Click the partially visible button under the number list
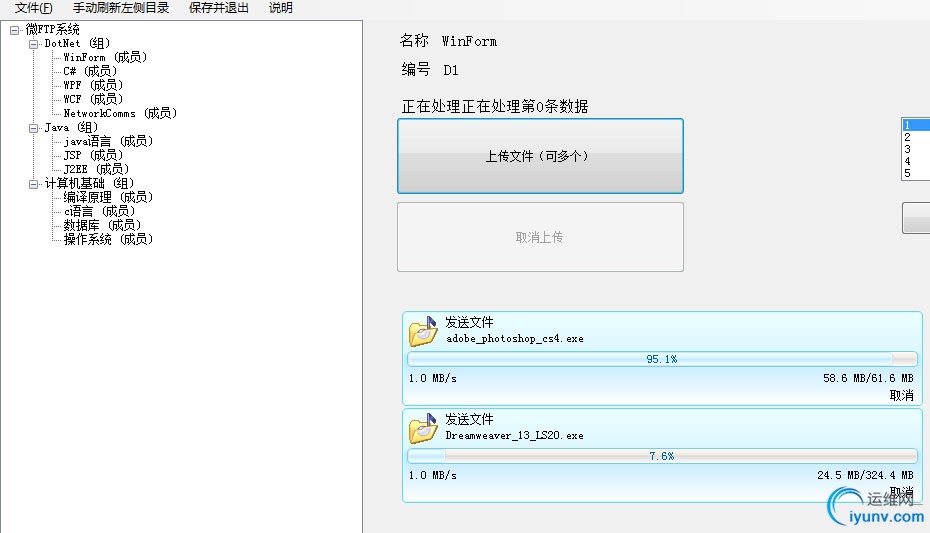This screenshot has width=930, height=533. [x=916, y=218]
